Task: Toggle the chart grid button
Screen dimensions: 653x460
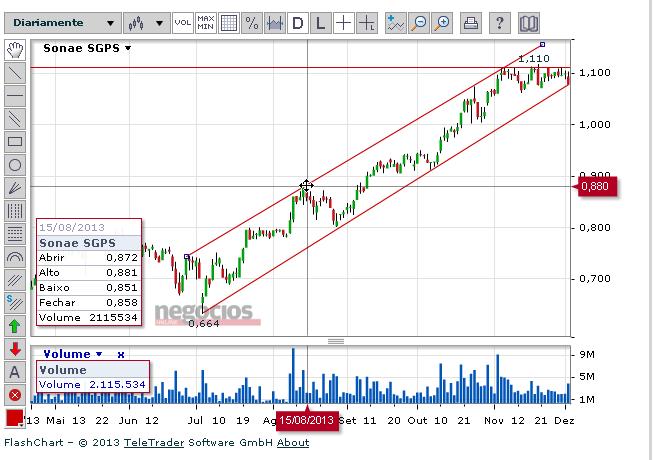Action: [229, 23]
